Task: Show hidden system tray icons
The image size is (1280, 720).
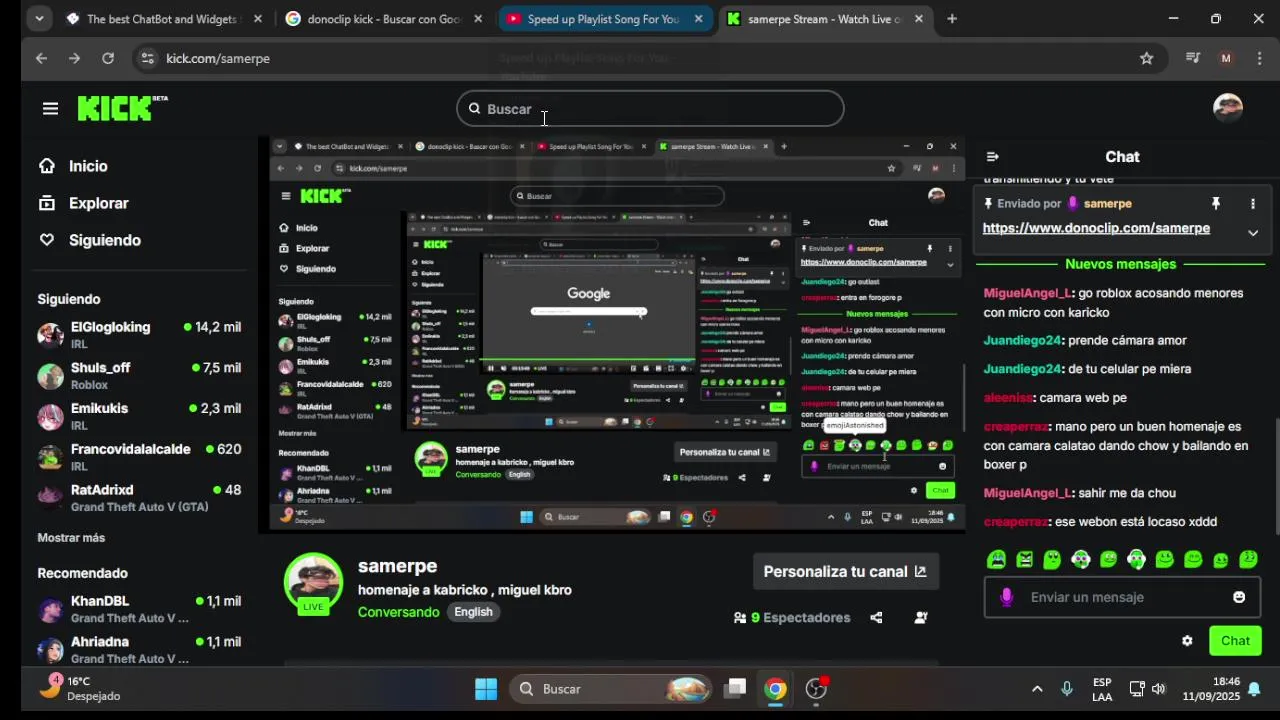Action: [x=1037, y=689]
